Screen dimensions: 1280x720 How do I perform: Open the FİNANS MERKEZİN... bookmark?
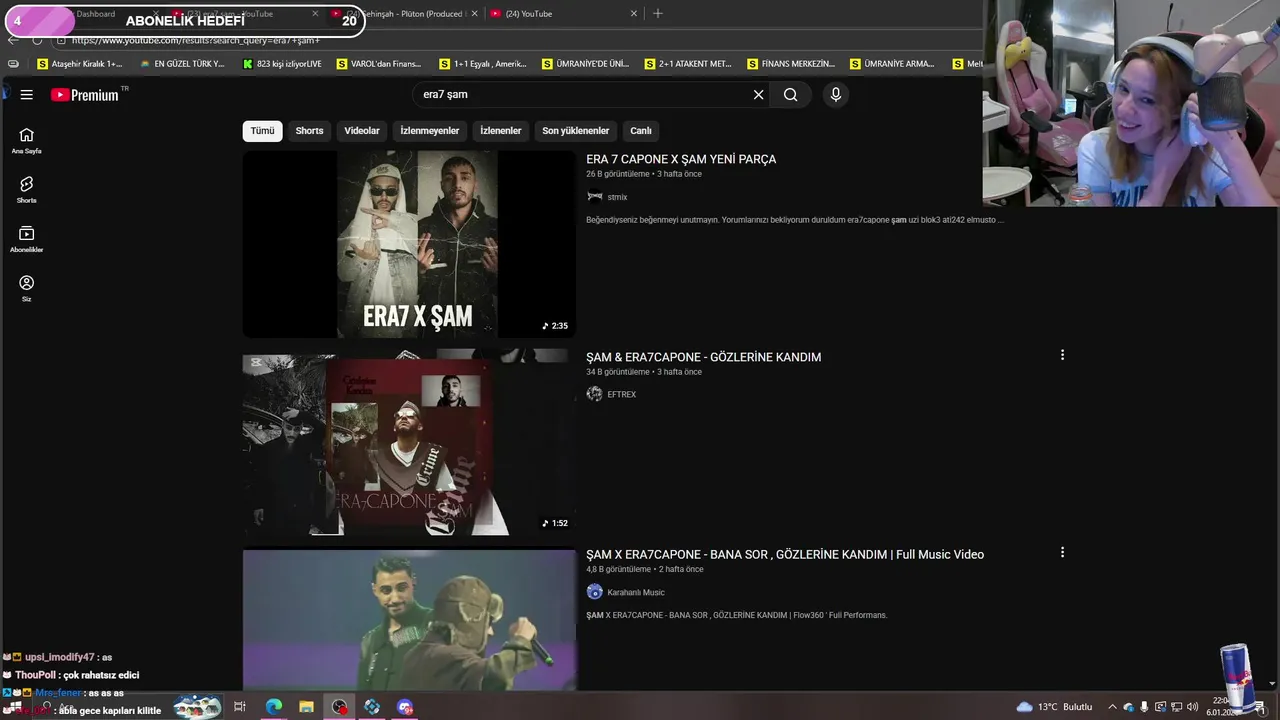coord(791,64)
